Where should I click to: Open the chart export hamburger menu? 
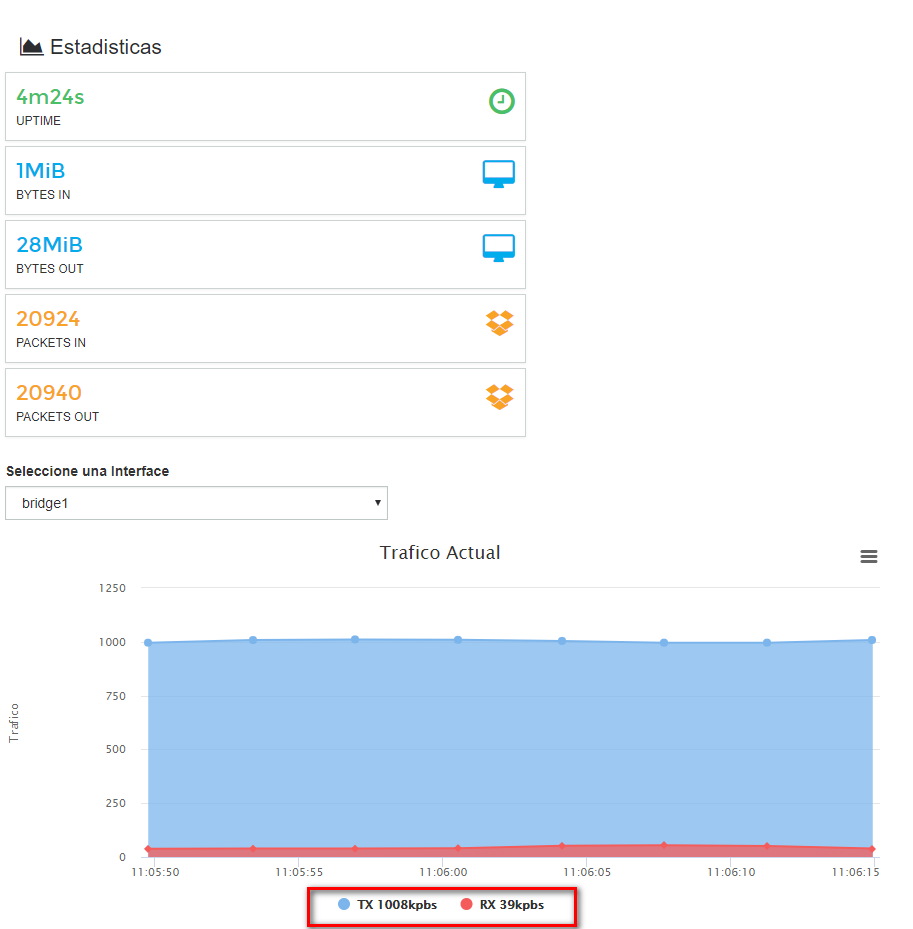868,557
